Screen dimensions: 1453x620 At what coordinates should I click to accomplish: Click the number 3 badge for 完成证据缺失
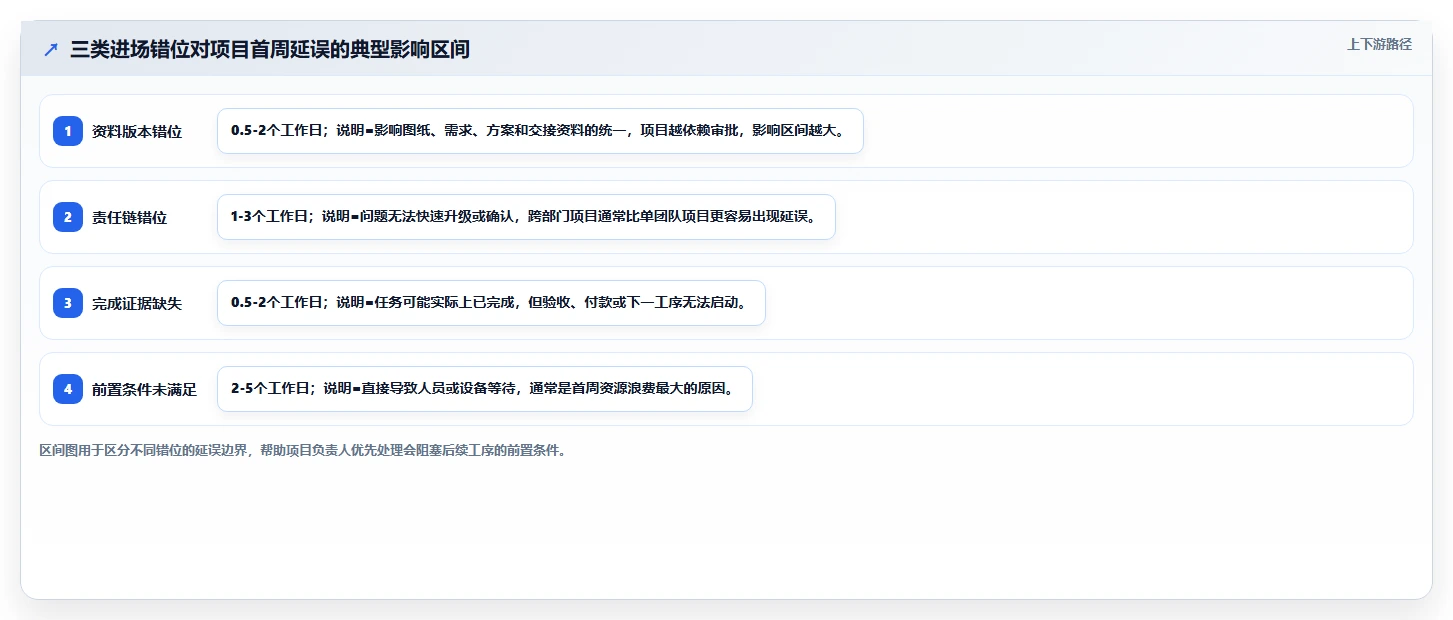coord(68,303)
